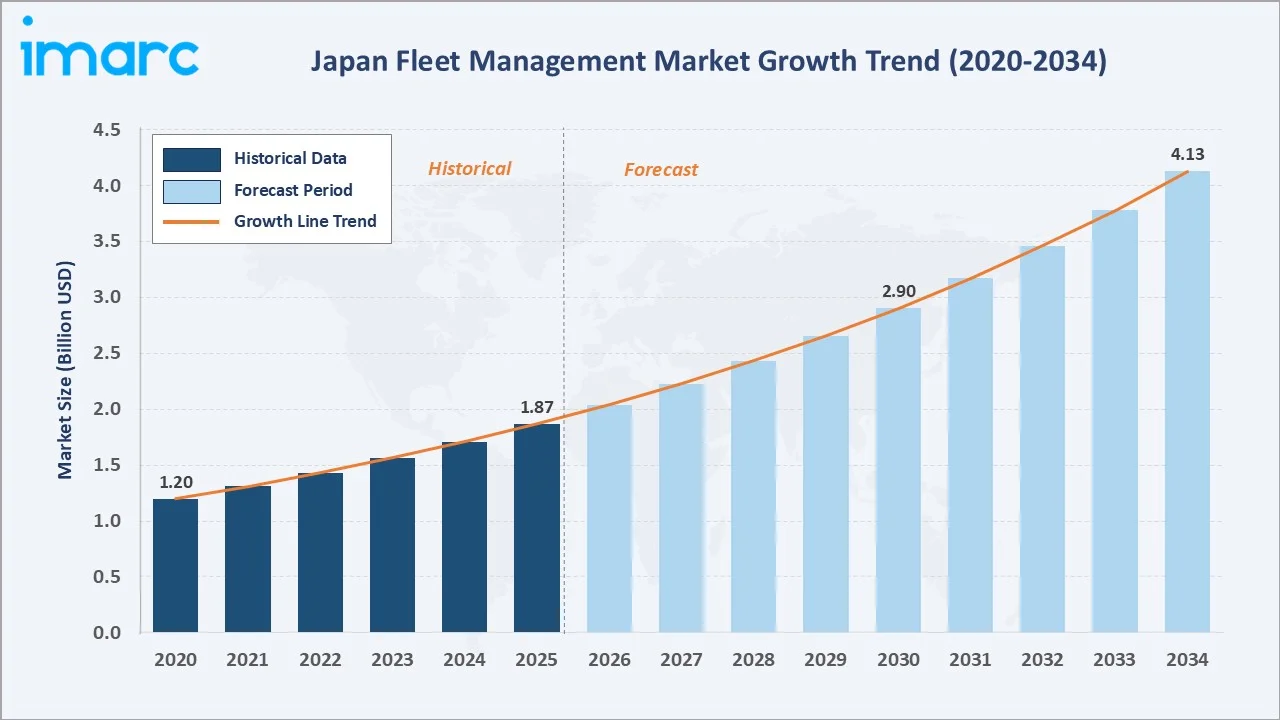Select the Forecast Period light blue legend swatch
The width and height of the screenshot is (1280, 720).
192,191
